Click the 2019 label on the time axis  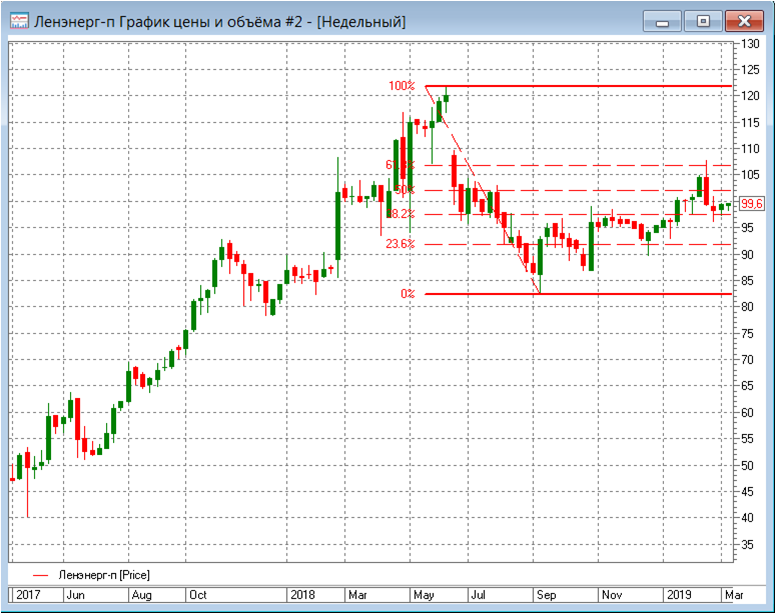coord(680,594)
